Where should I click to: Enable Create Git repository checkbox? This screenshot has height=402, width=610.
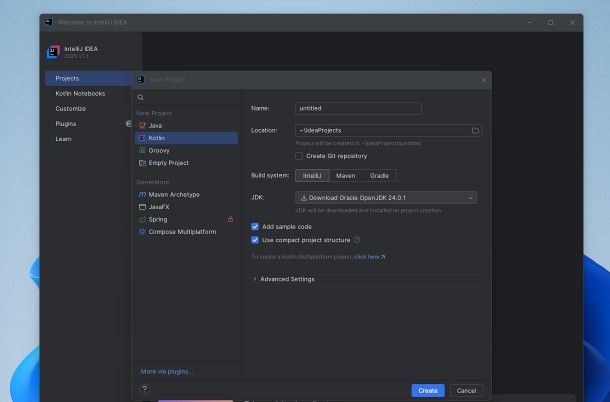click(299, 156)
